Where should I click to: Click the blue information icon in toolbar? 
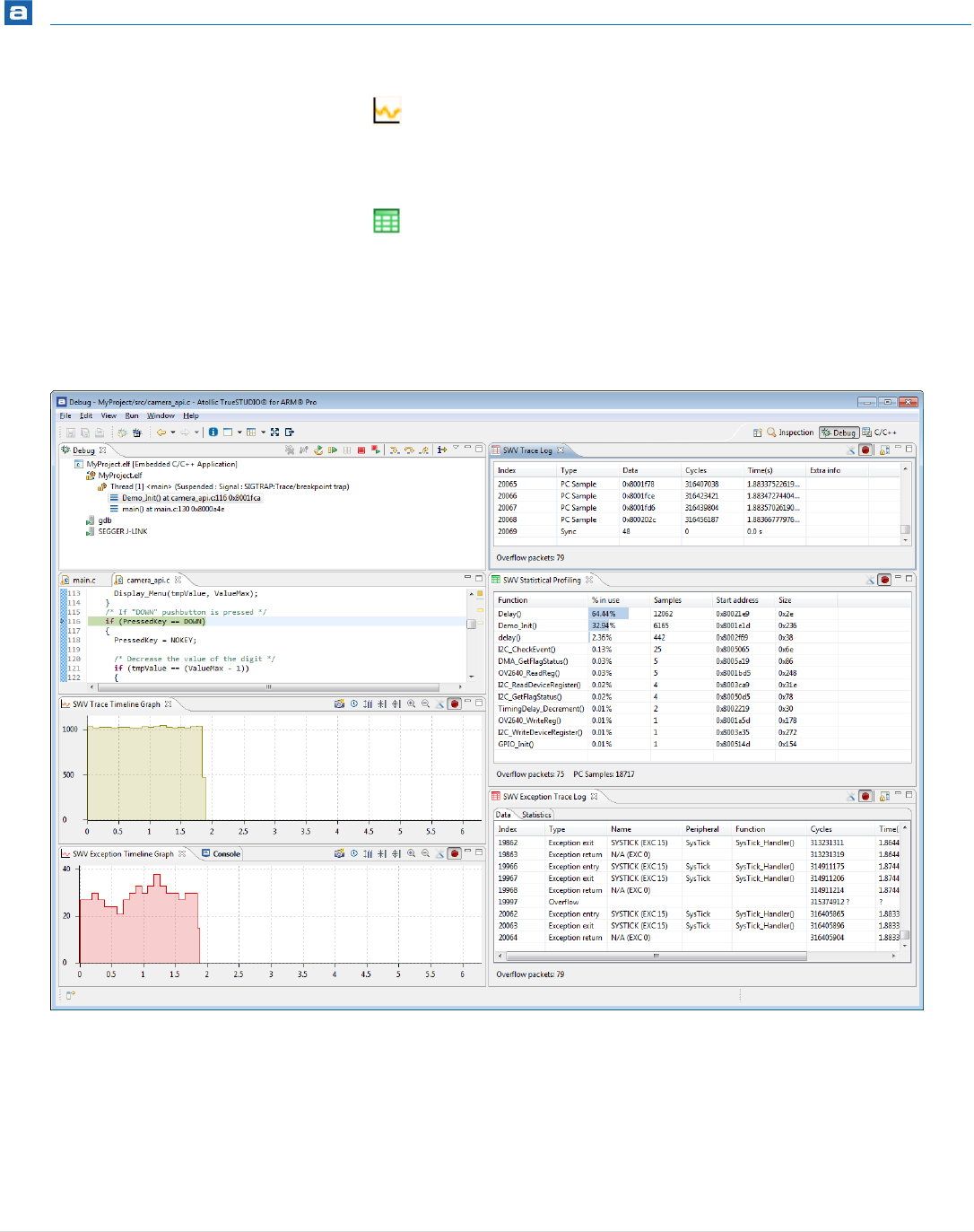tap(213, 433)
